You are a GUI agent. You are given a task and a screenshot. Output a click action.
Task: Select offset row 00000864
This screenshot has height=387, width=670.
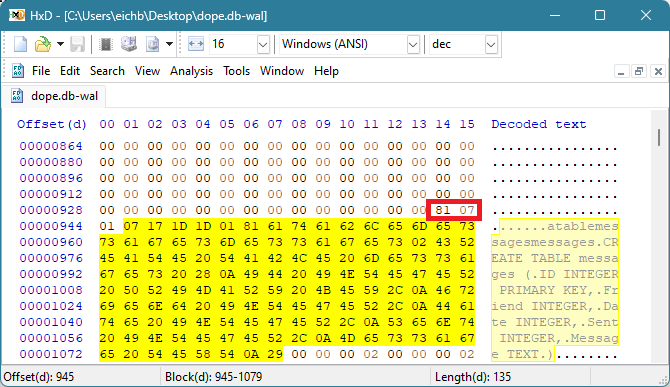pyautogui.click(x=51, y=146)
